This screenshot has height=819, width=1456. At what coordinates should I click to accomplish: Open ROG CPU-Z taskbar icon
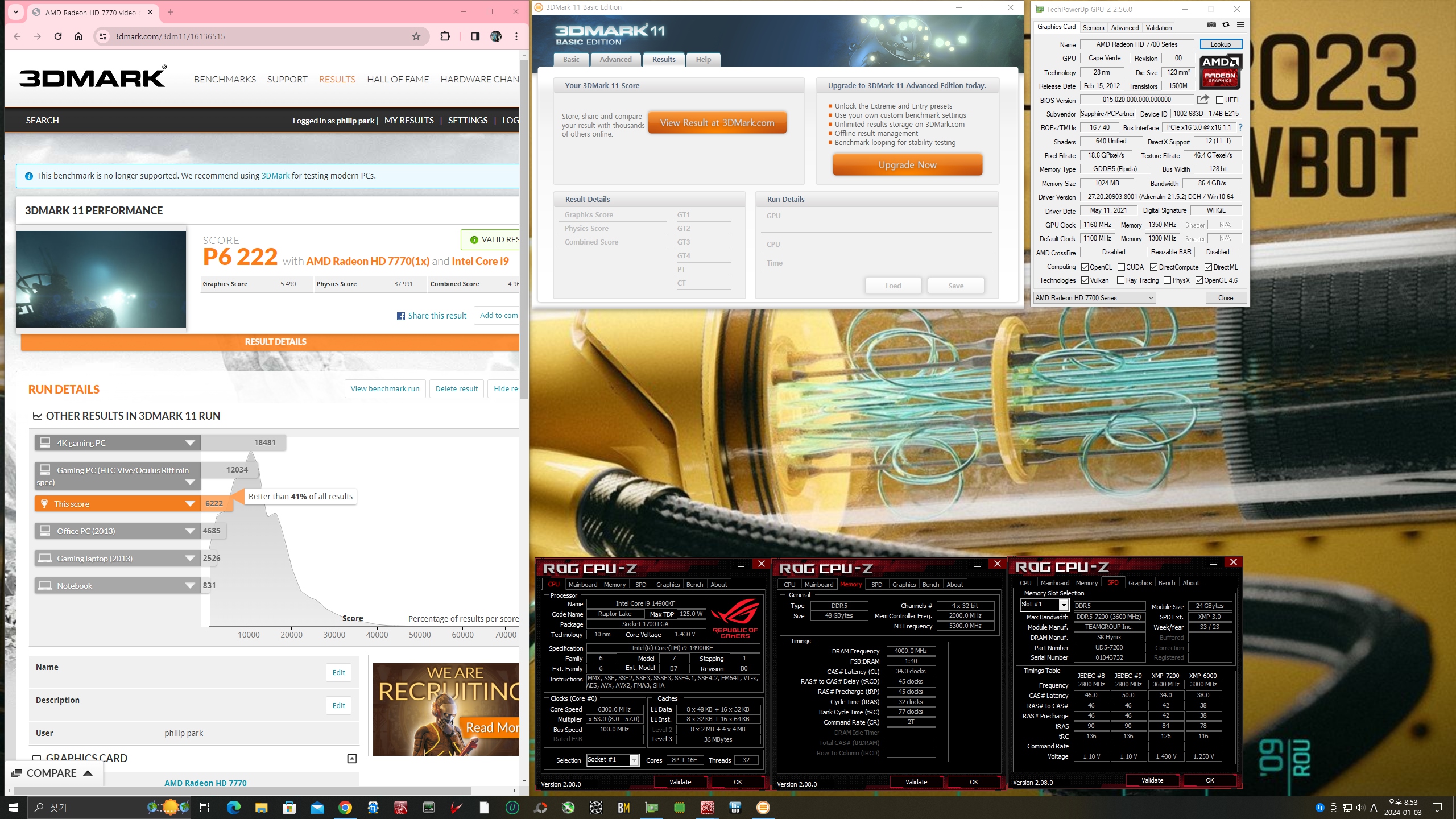click(707, 808)
